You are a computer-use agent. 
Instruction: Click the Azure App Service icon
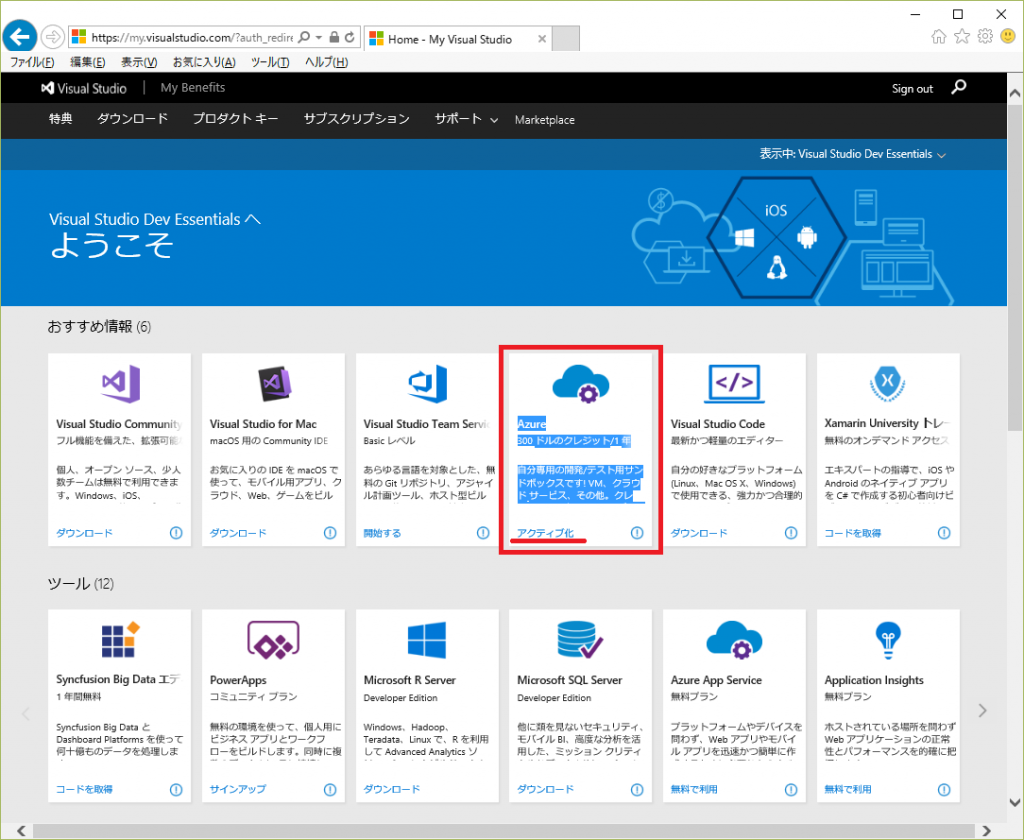pos(735,639)
